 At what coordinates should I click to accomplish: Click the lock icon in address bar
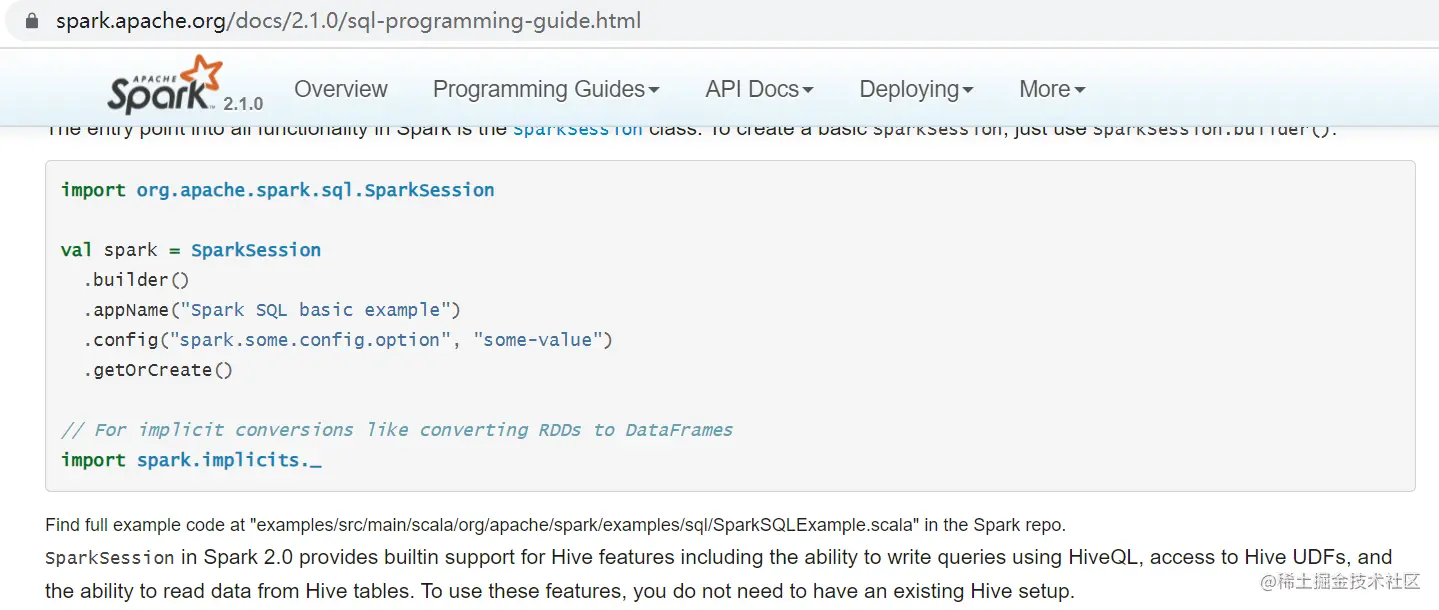click(x=32, y=20)
